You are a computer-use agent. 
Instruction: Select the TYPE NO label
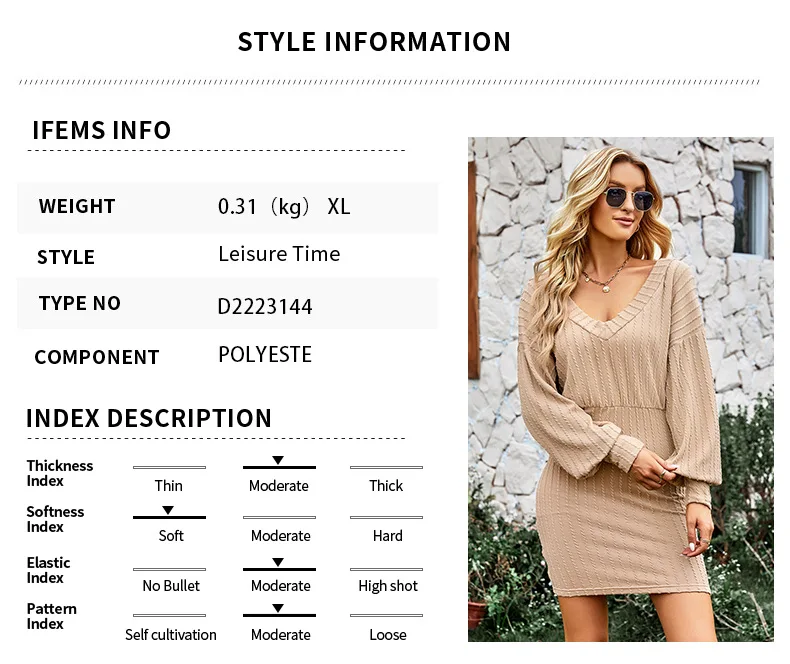(80, 303)
